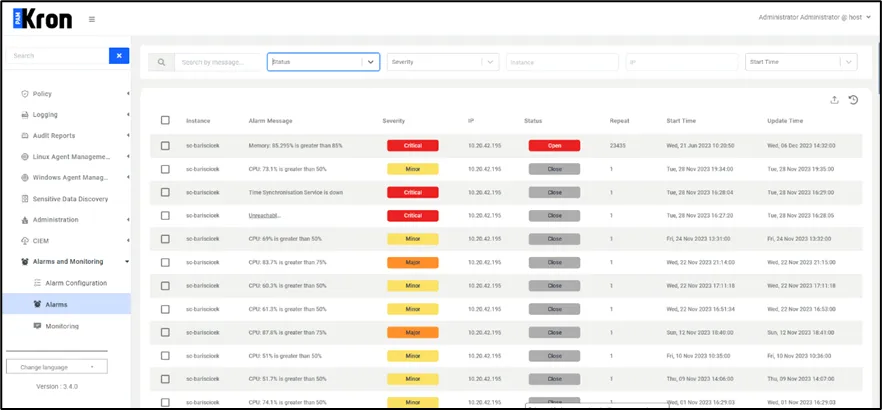Click the magnifier search icon
This screenshot has width=882, height=410.
point(161,62)
